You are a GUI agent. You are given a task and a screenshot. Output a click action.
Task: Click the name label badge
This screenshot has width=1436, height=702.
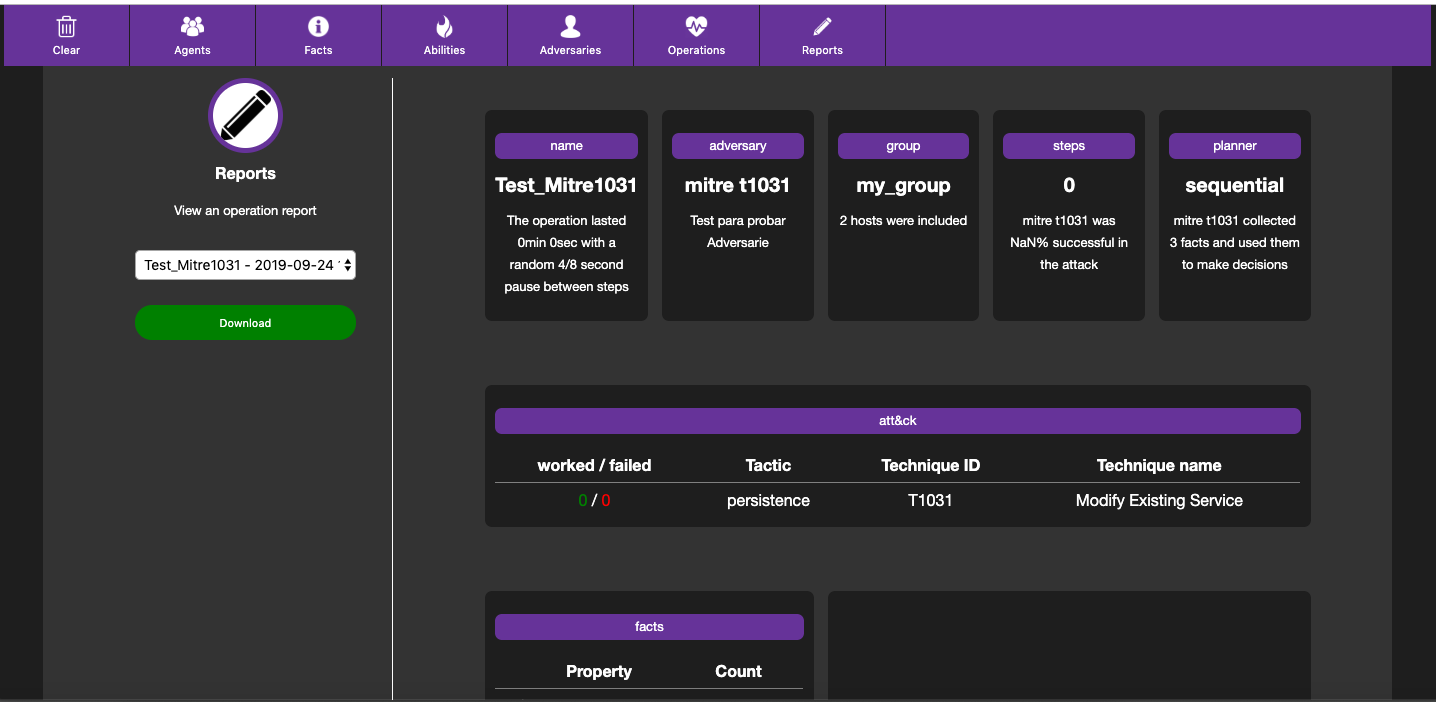click(x=566, y=146)
